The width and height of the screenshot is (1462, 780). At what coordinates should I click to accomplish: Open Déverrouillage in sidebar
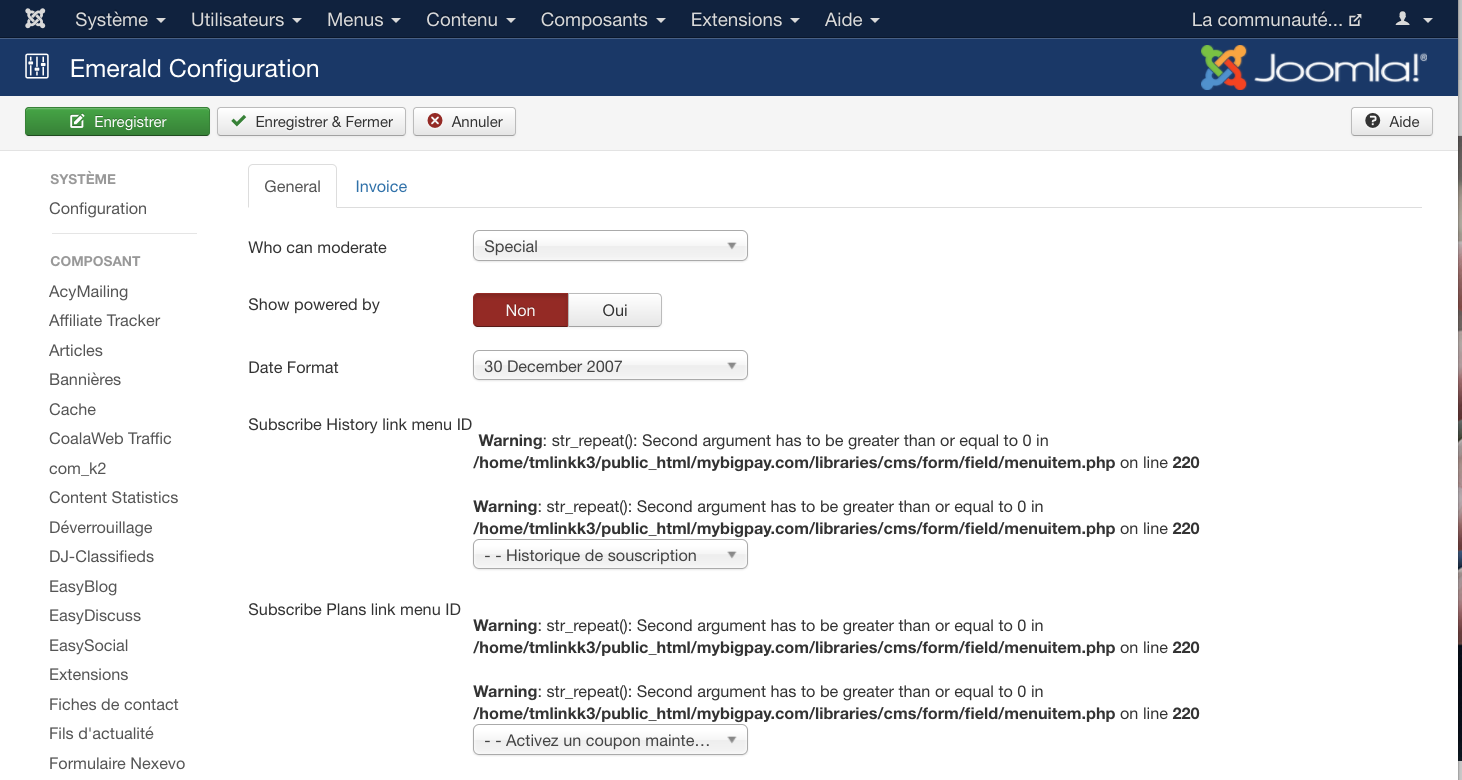100,527
